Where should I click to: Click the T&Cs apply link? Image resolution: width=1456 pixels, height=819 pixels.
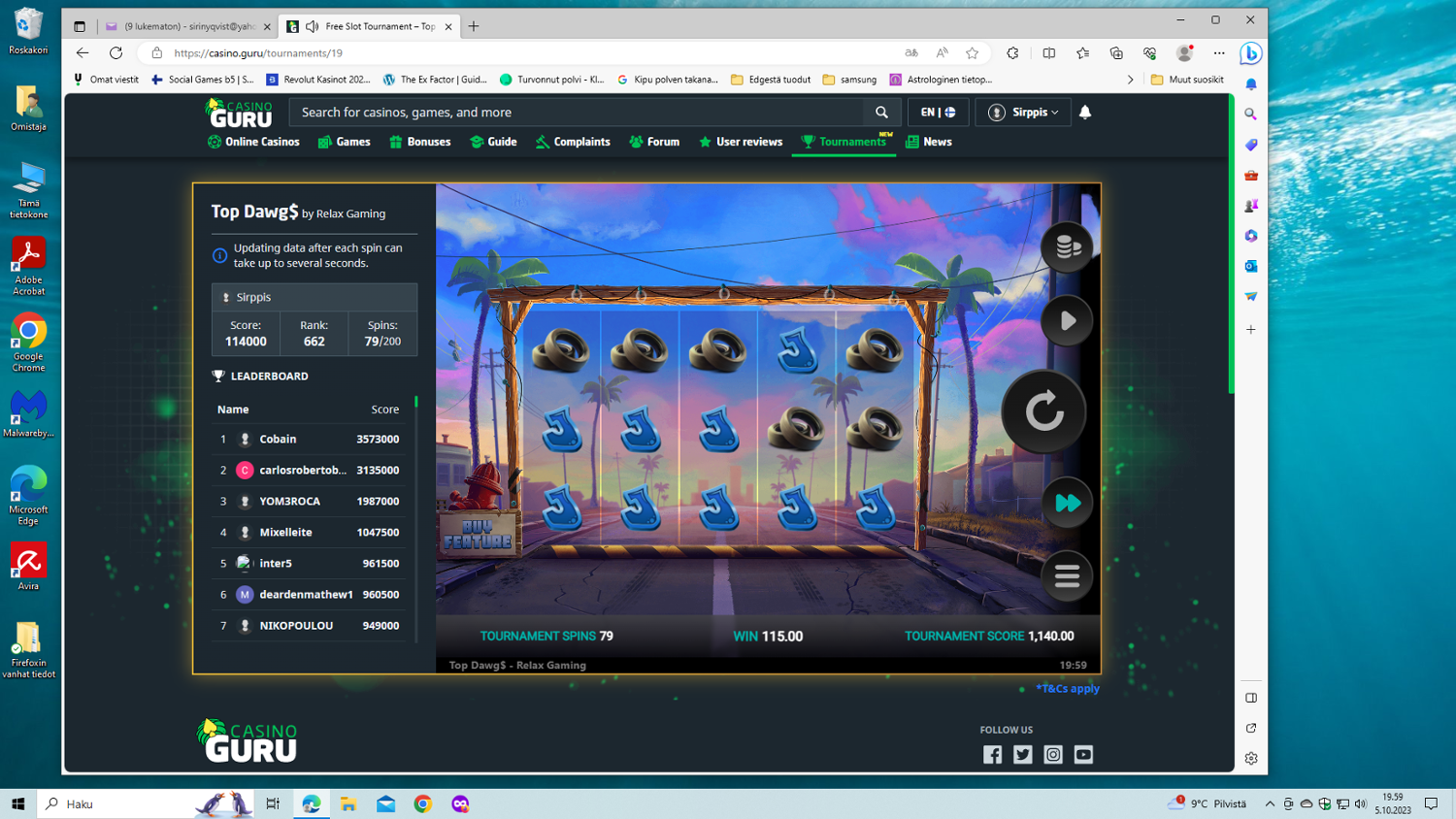1067,688
